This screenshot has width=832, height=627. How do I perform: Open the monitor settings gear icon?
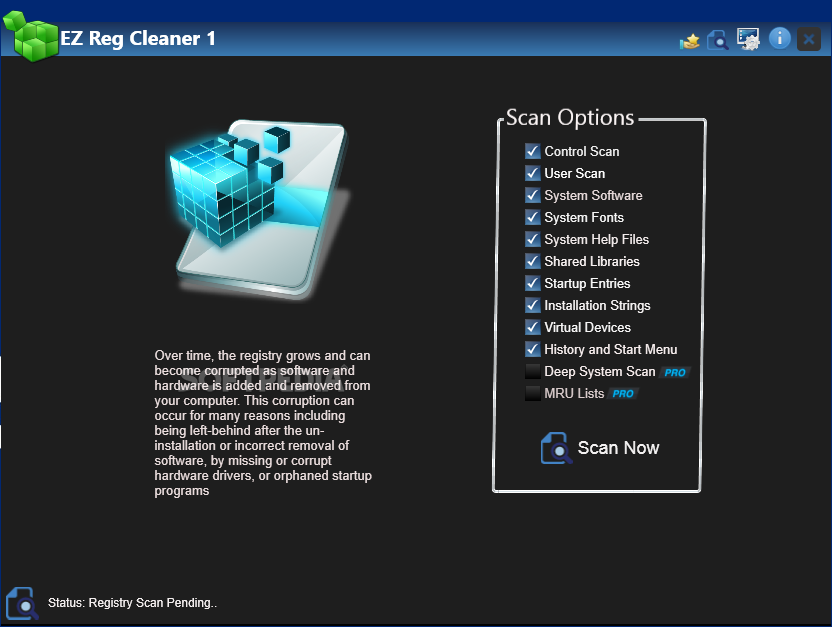click(x=748, y=39)
